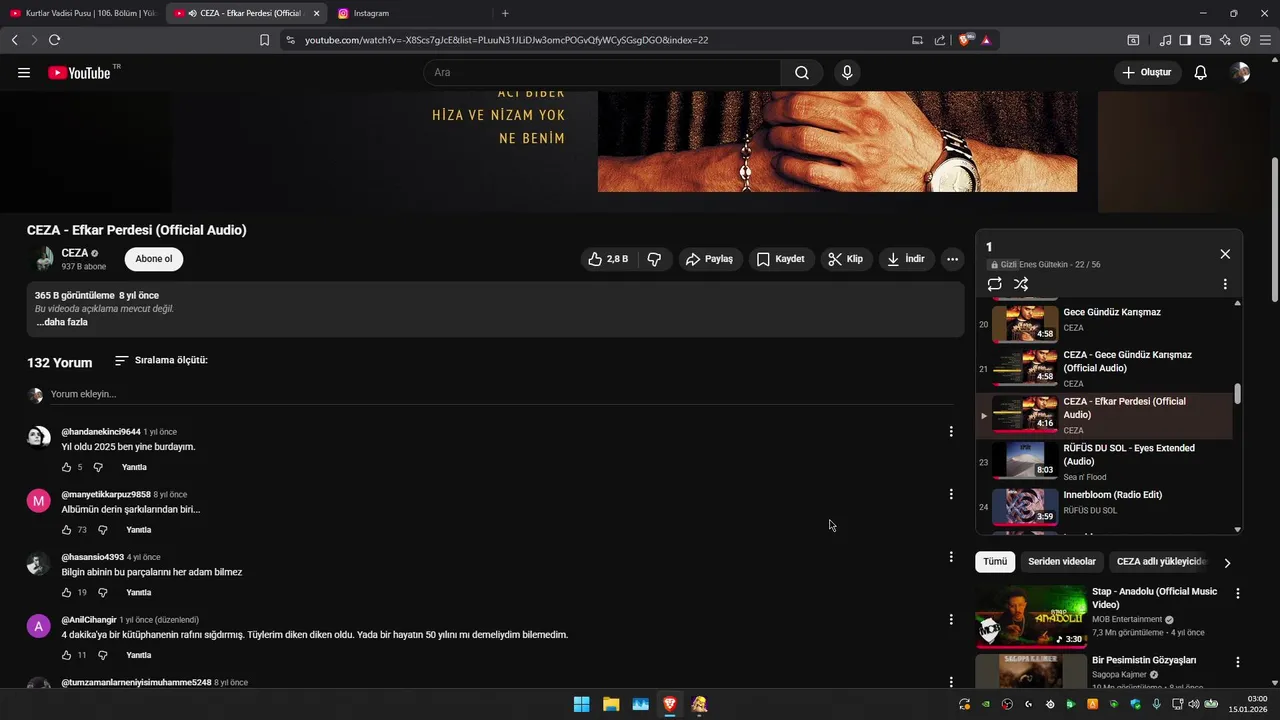The image size is (1280, 720).
Task: Open options menu for handanekinci9644 comment
Action: (951, 432)
